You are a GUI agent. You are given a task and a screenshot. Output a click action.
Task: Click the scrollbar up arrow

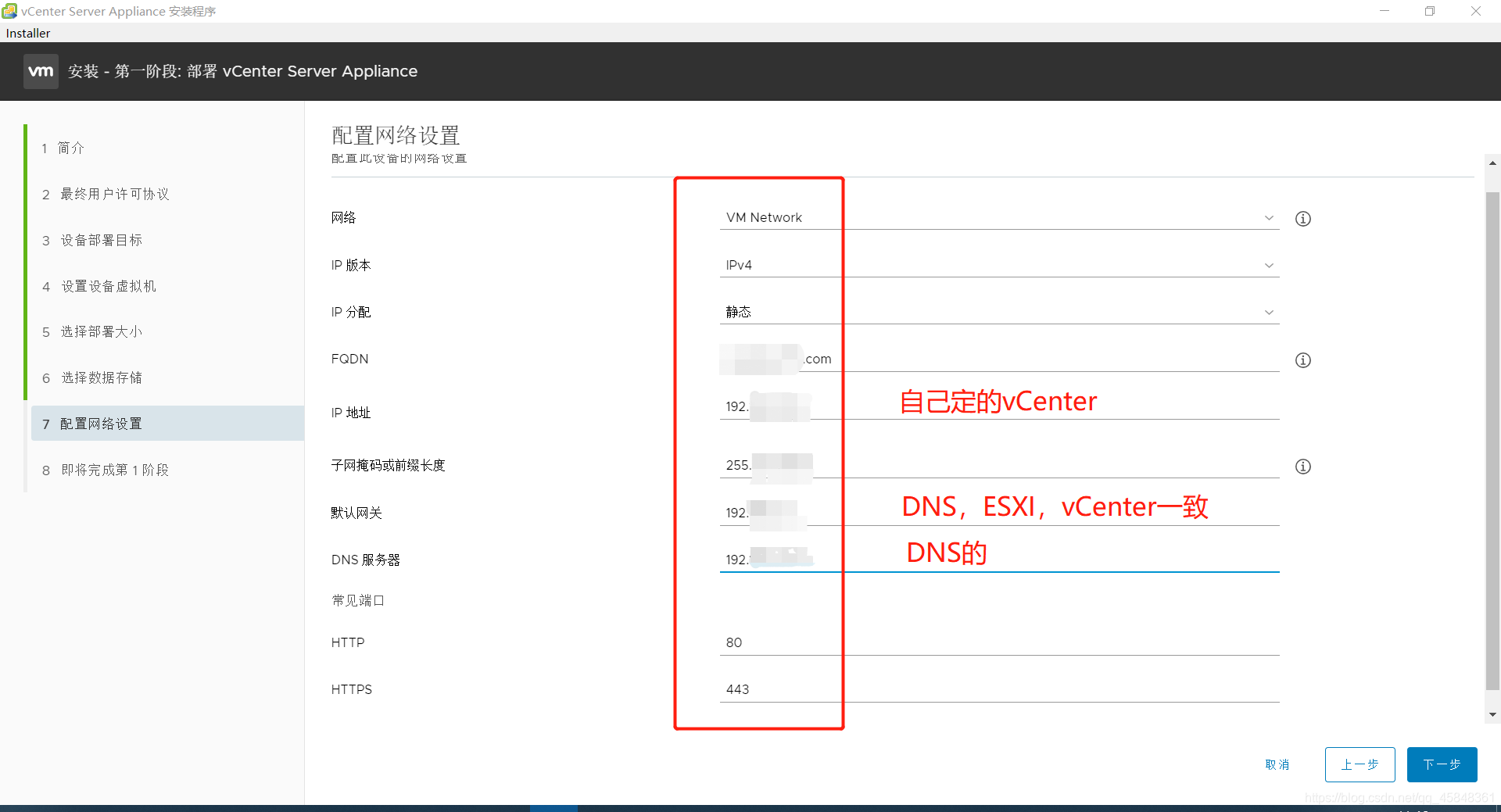click(x=1492, y=163)
